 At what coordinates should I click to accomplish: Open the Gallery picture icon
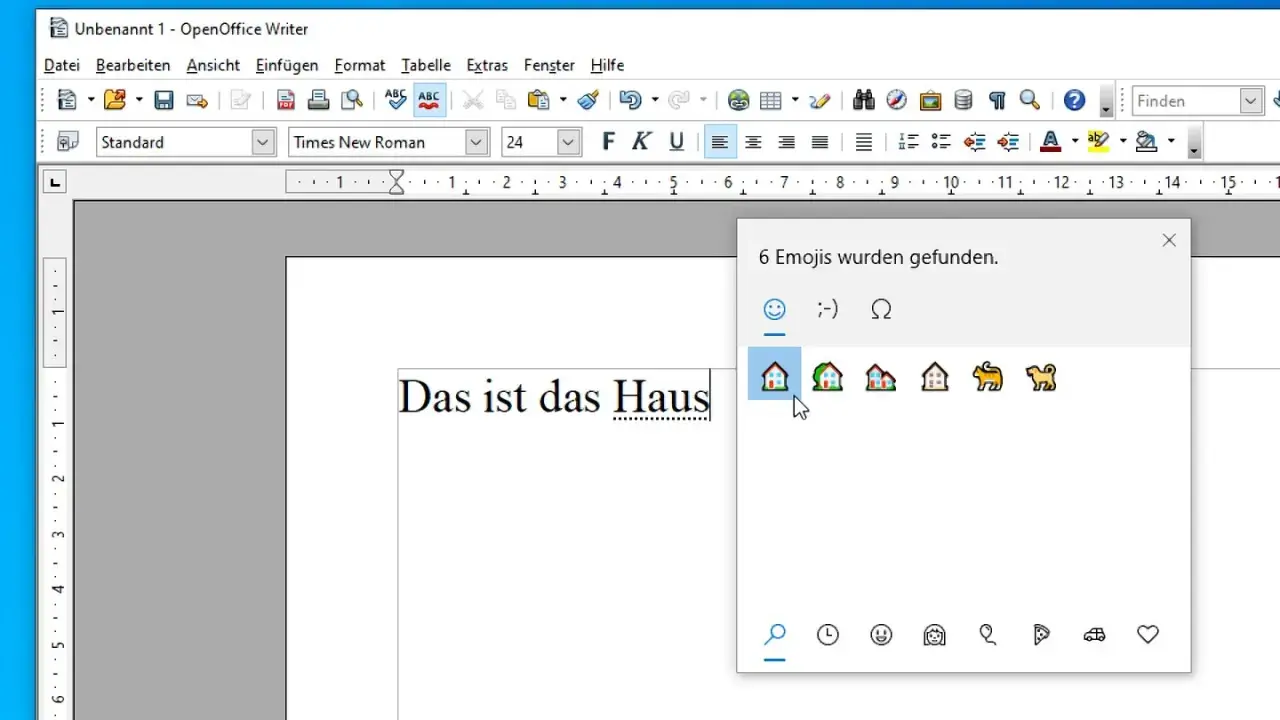pyautogui.click(x=930, y=100)
